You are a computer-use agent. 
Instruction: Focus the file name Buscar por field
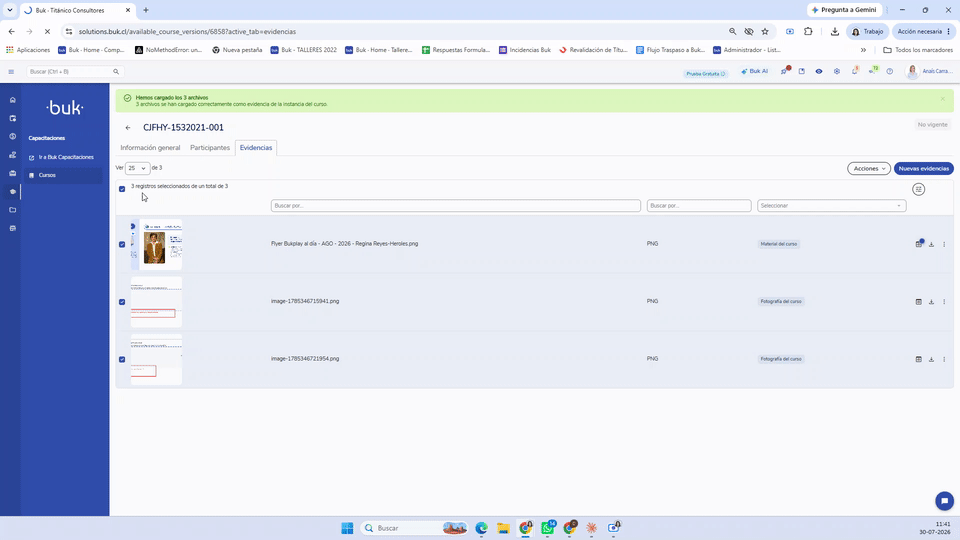[456, 206]
